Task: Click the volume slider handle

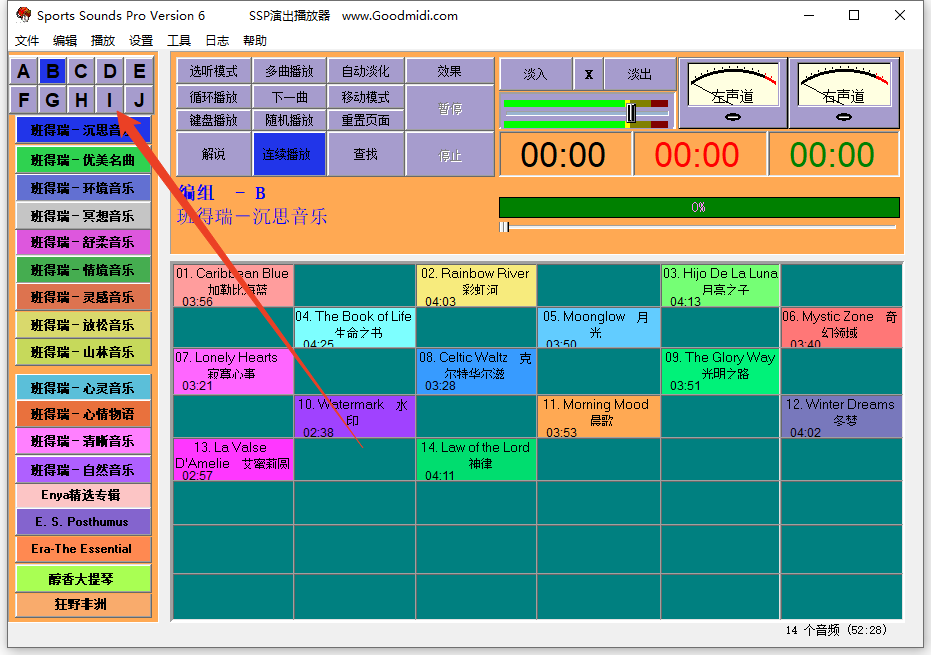Action: click(631, 113)
